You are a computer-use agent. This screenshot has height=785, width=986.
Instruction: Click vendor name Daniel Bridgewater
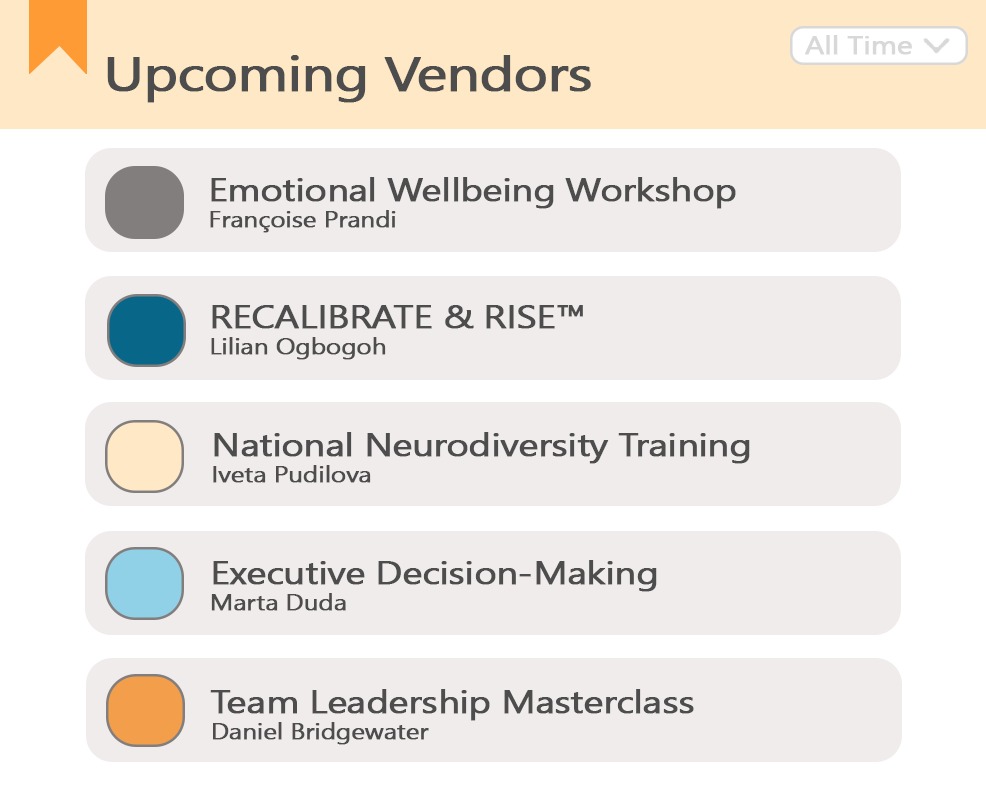click(319, 732)
